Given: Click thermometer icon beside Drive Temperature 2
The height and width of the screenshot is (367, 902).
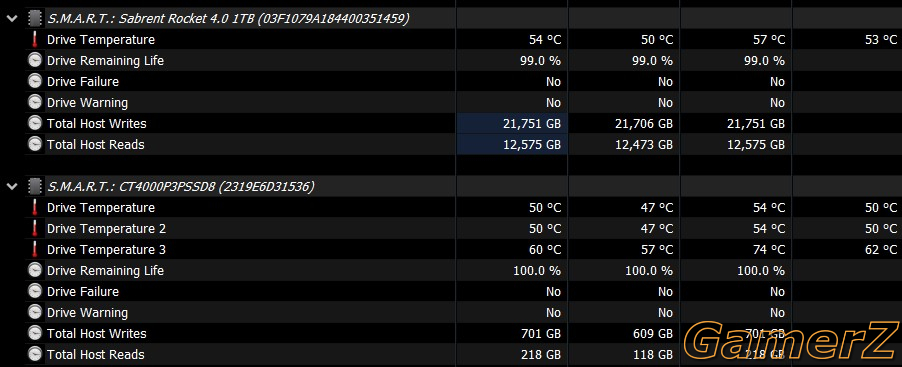Looking at the screenshot, I should coord(35,228).
